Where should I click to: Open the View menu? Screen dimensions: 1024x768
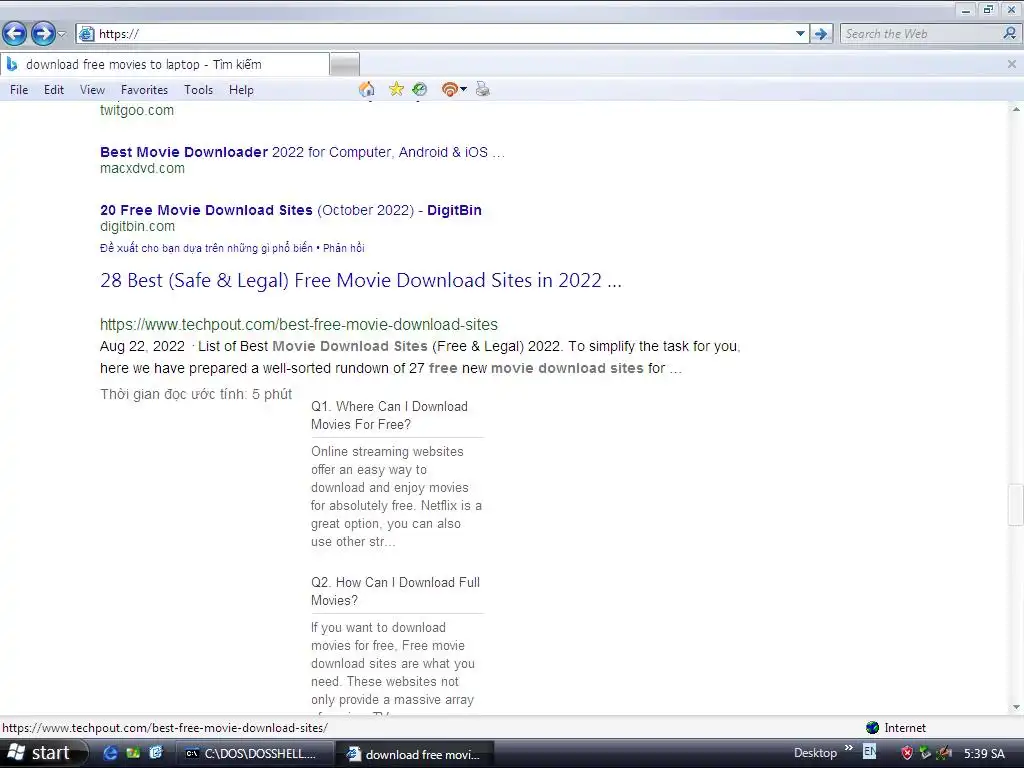[92, 90]
